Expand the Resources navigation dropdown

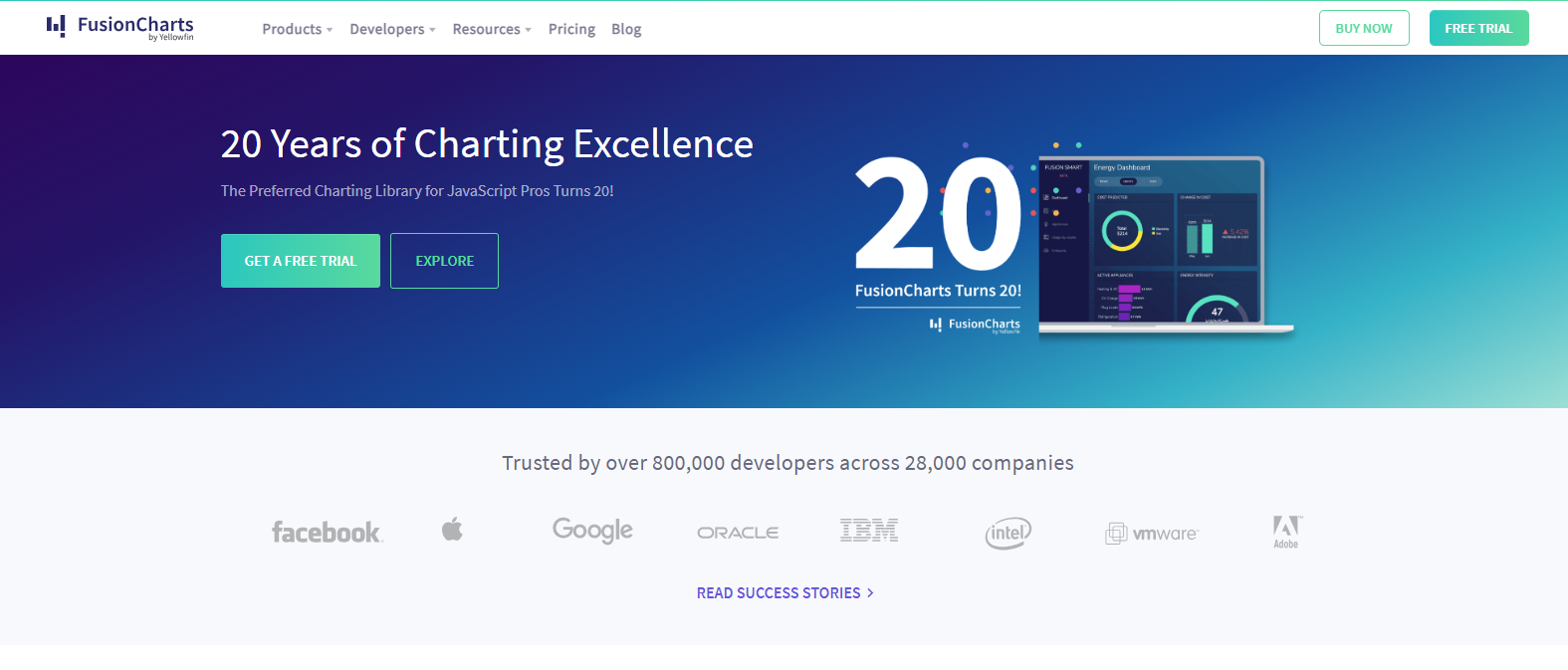pos(492,30)
